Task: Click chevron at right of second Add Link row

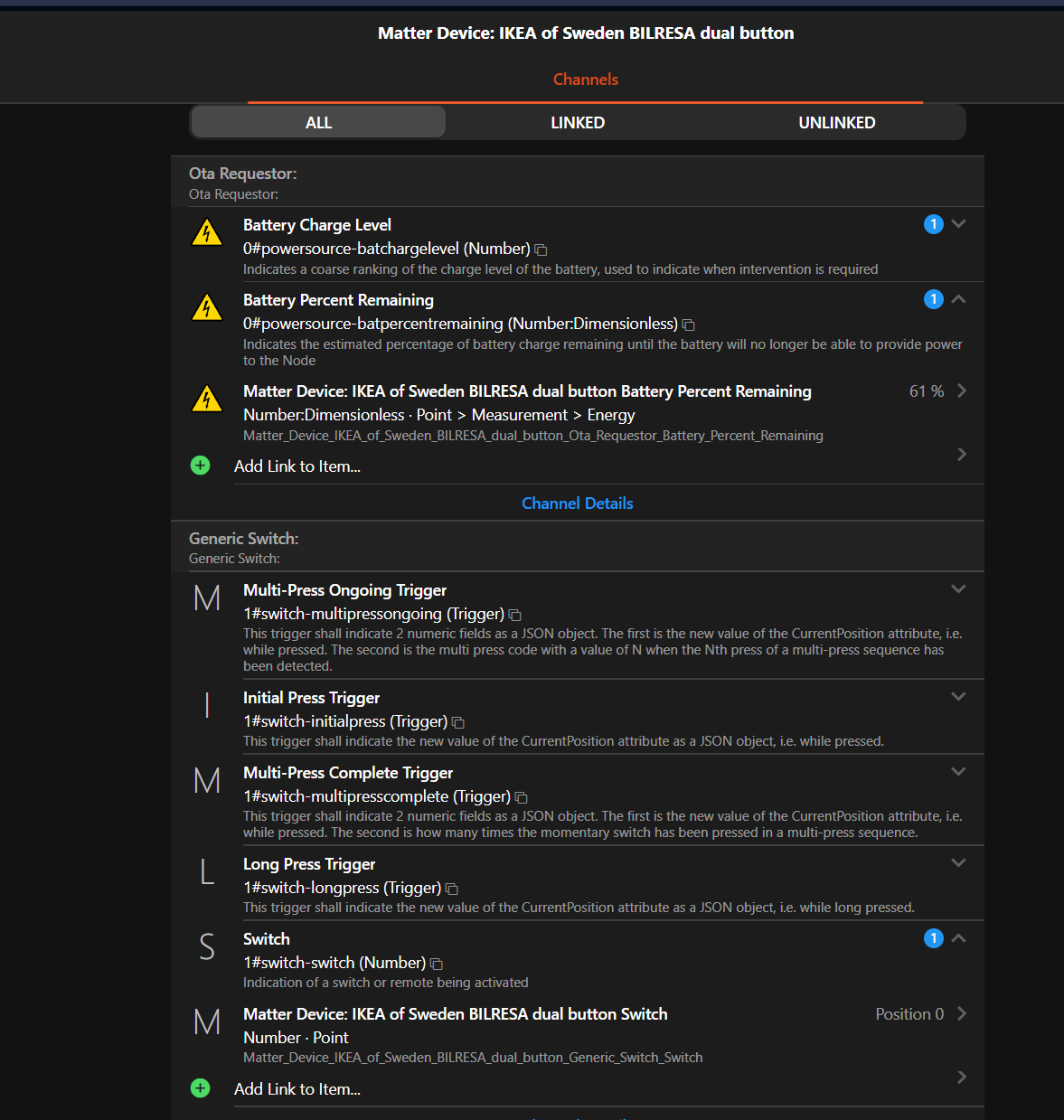Action: point(962,1077)
